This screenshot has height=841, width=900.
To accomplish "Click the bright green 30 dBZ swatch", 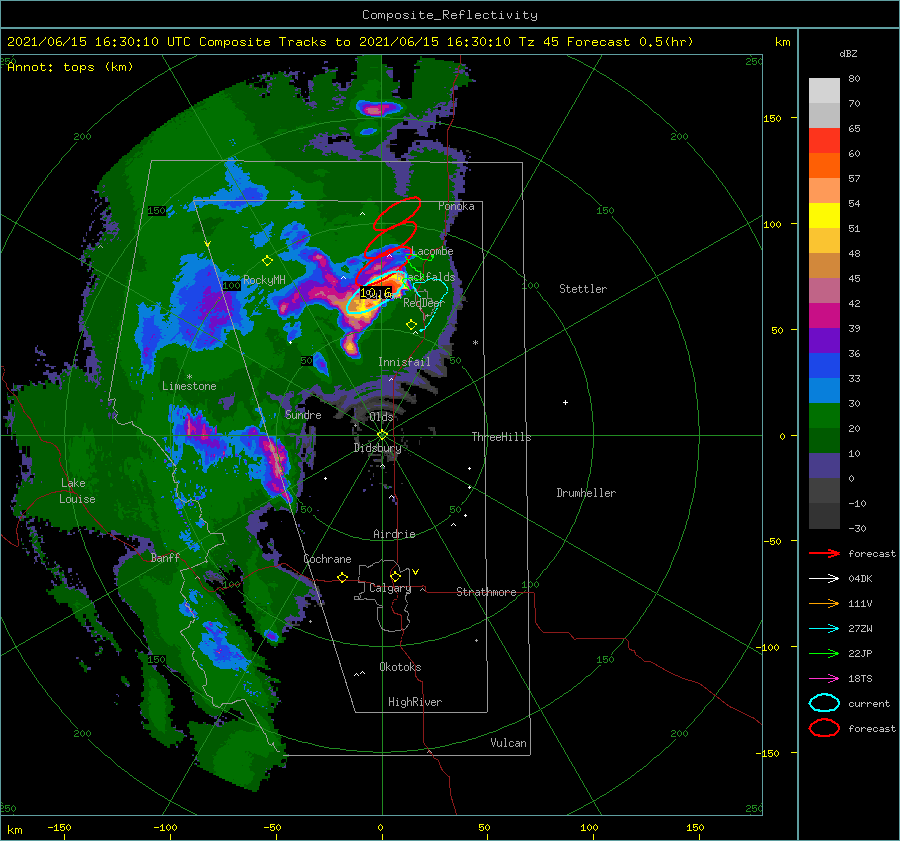I will coord(824,415).
